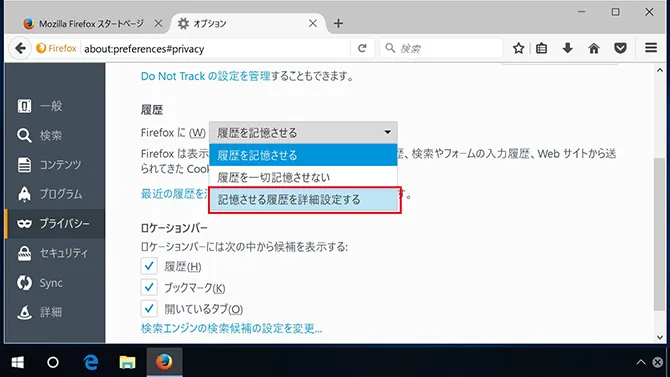Open a new tab with plus button

(x=338, y=24)
